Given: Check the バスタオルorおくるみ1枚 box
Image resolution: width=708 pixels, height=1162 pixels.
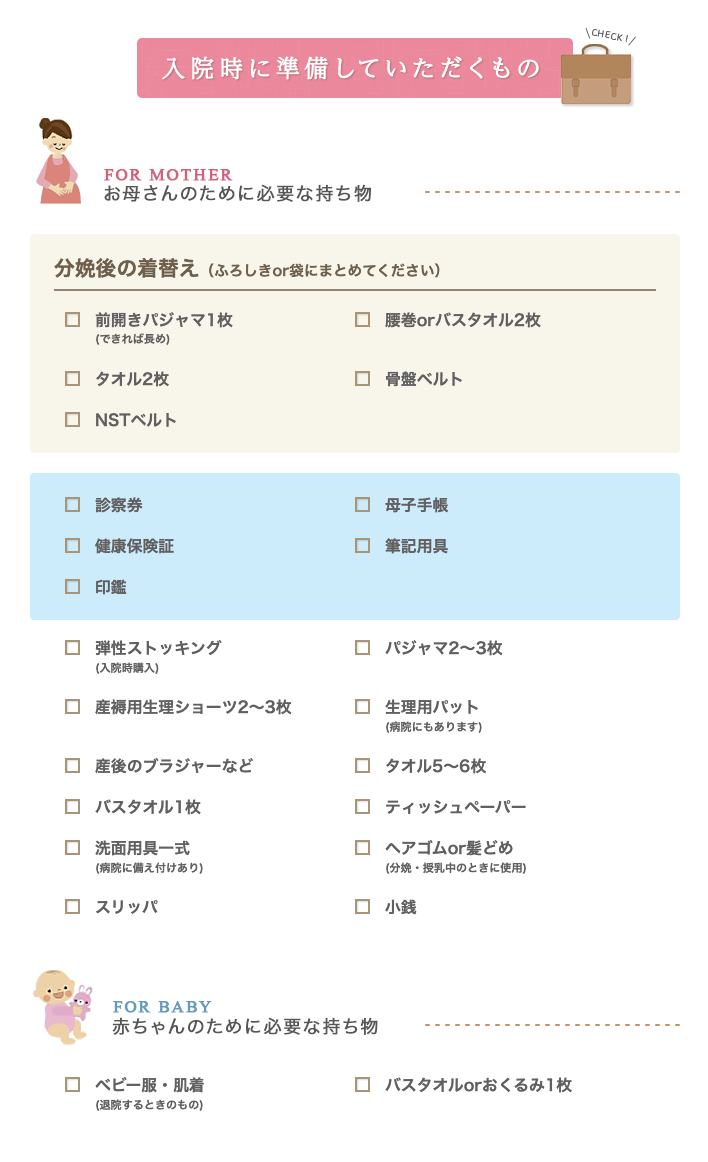Looking at the screenshot, I should click(363, 1085).
